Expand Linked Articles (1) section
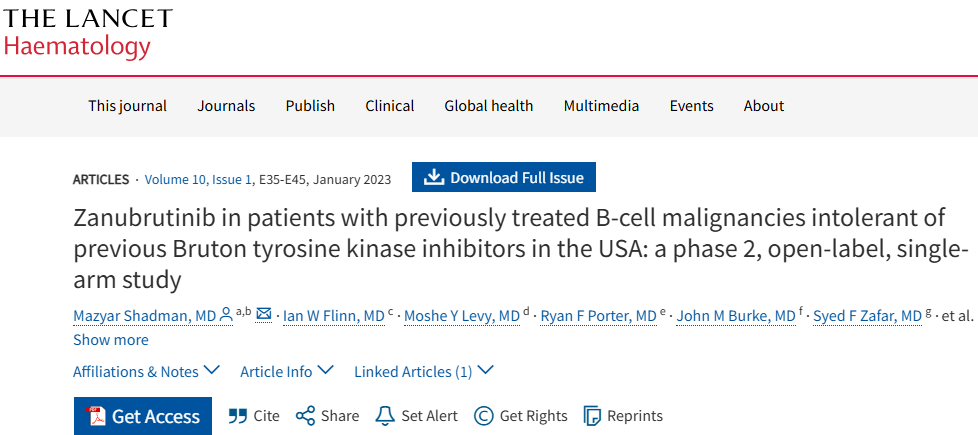Screen dimensions: 978x435 [423, 371]
